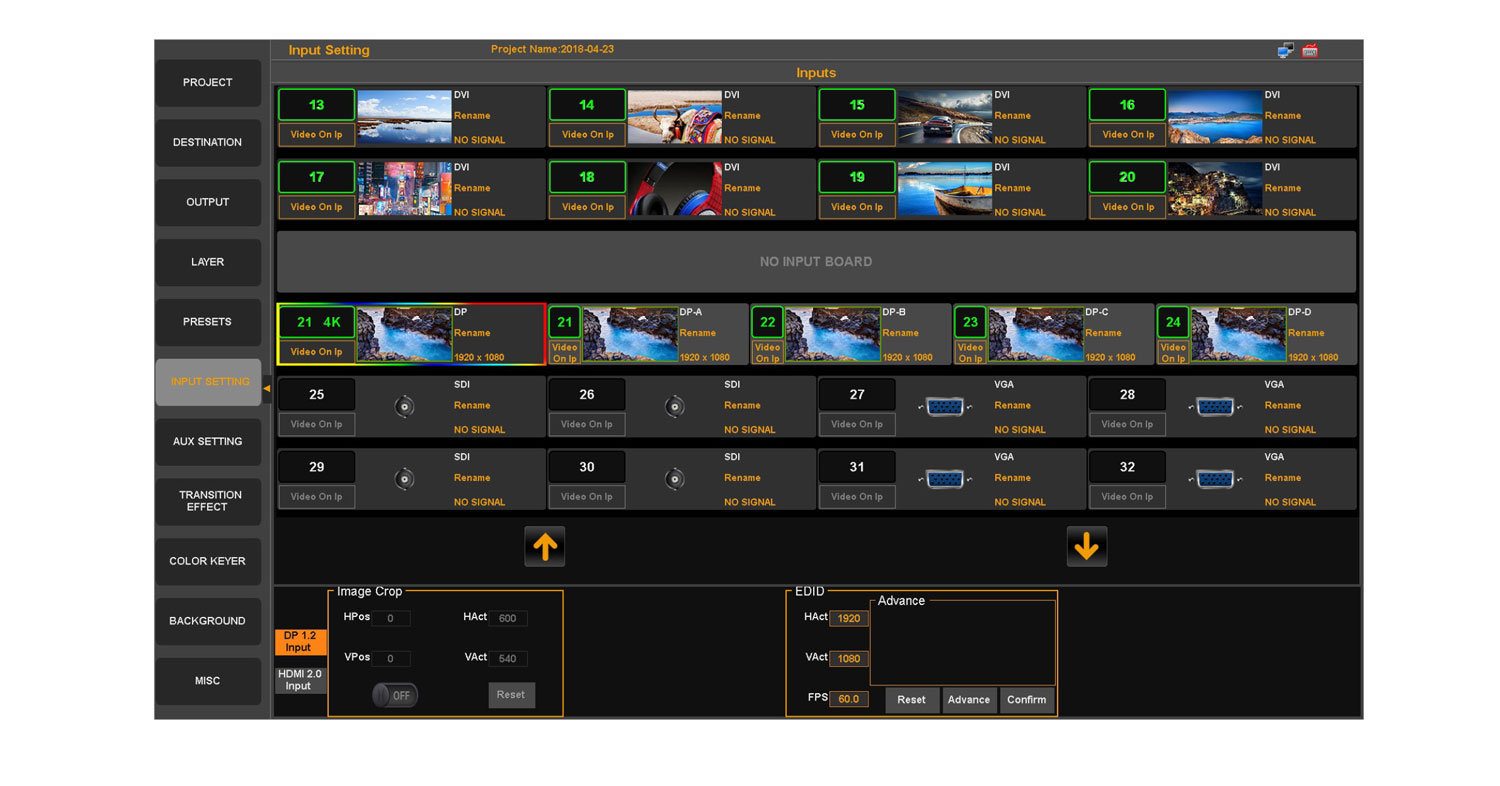Collapse the sidebar arrow beside Input Setting
This screenshot has width=1500, height=786.
267,387
